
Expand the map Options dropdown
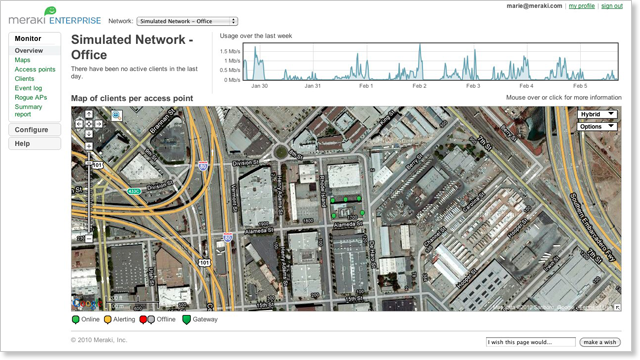click(597, 127)
